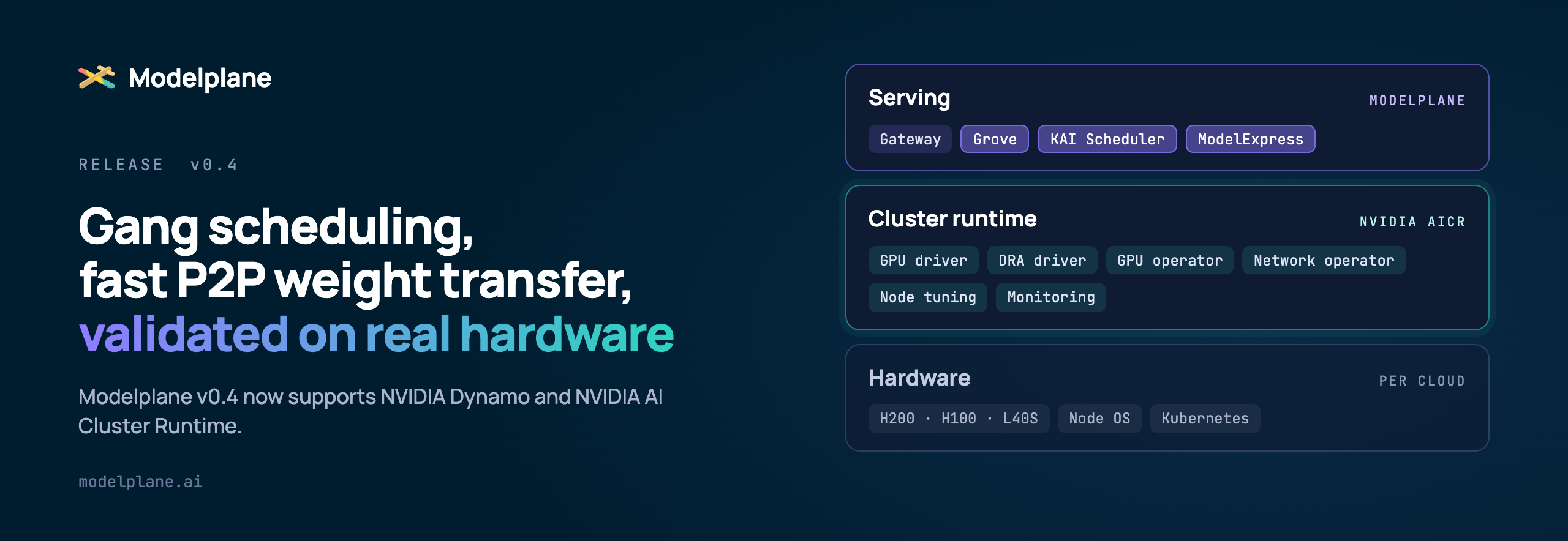1568x541 pixels.
Task: Click the NVIDIA AICR label
Action: (x=1412, y=222)
